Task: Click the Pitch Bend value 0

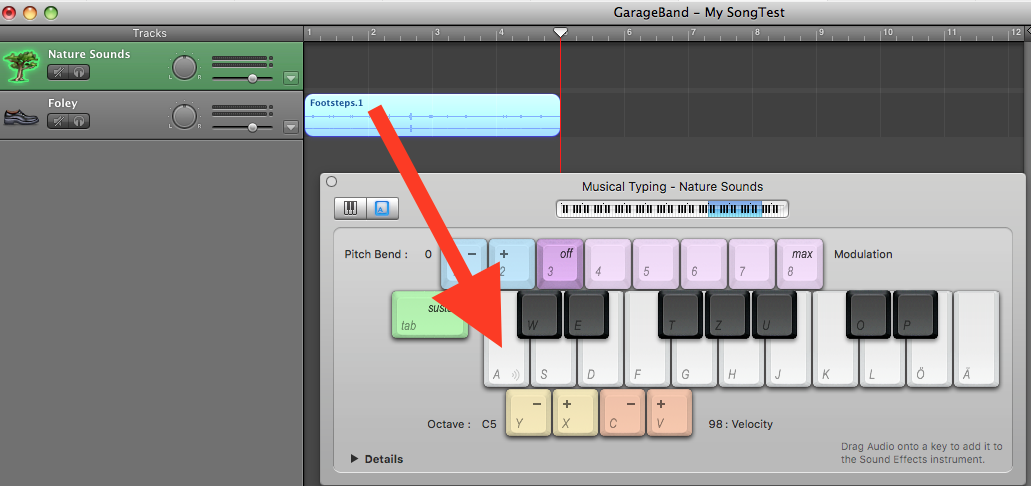Action: (428, 254)
